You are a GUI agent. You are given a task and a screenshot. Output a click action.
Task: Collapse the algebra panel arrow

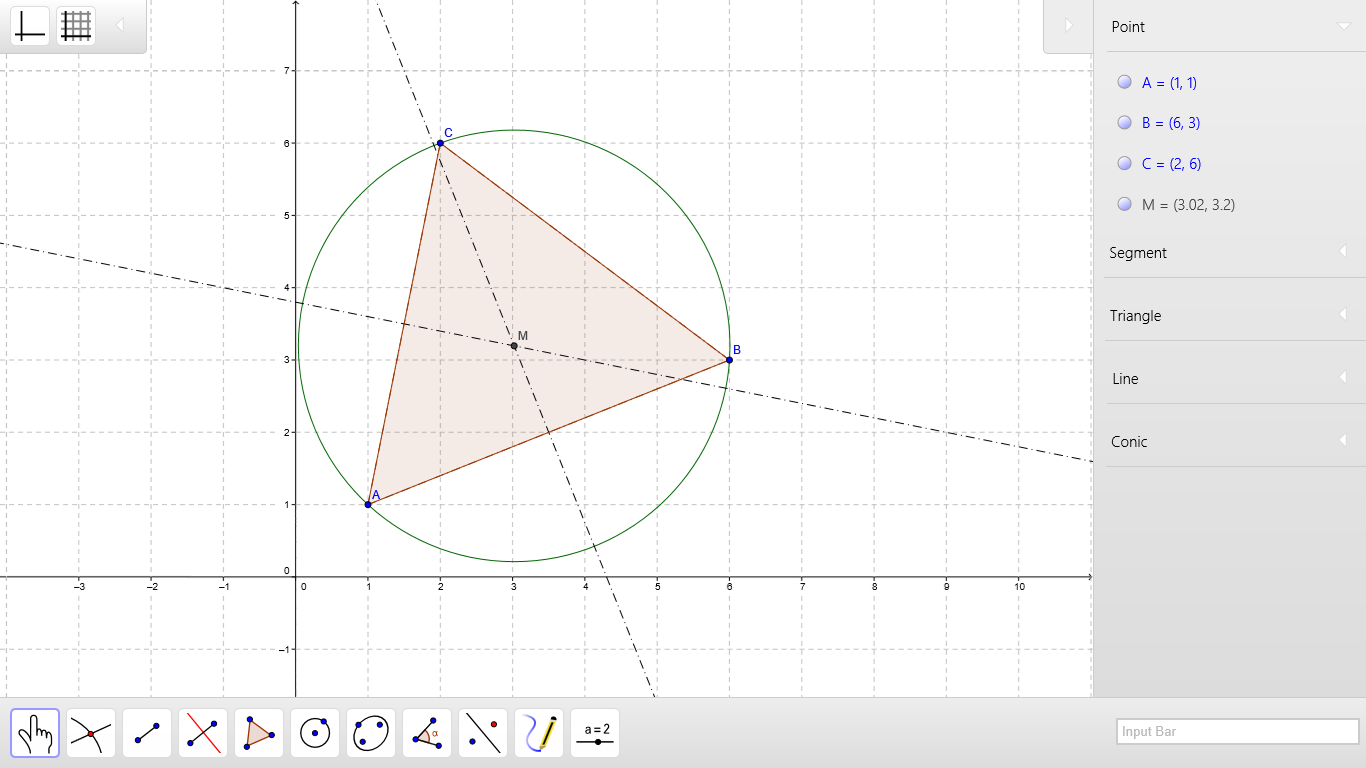(1068, 25)
